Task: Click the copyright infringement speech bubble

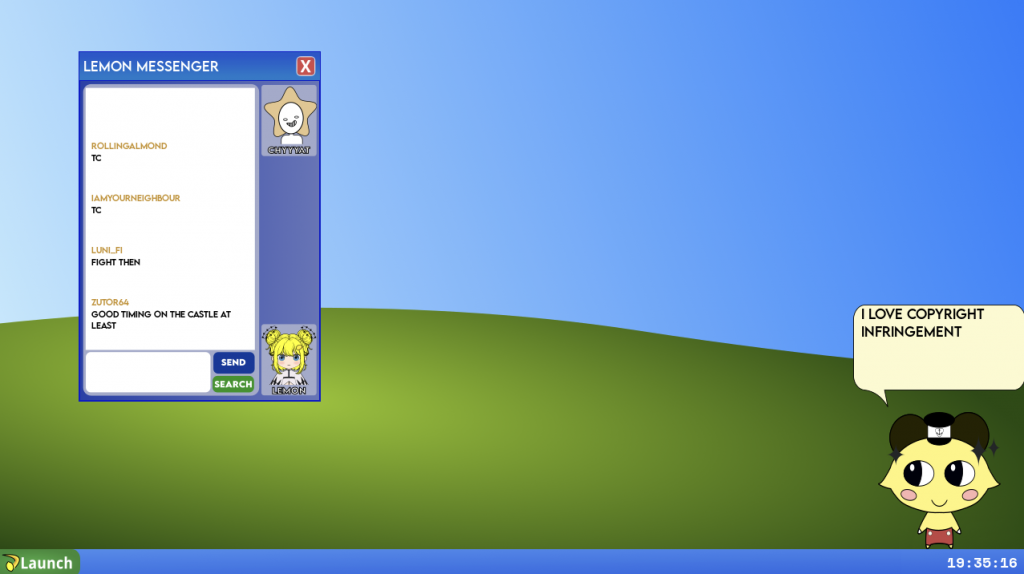Action: (937, 345)
